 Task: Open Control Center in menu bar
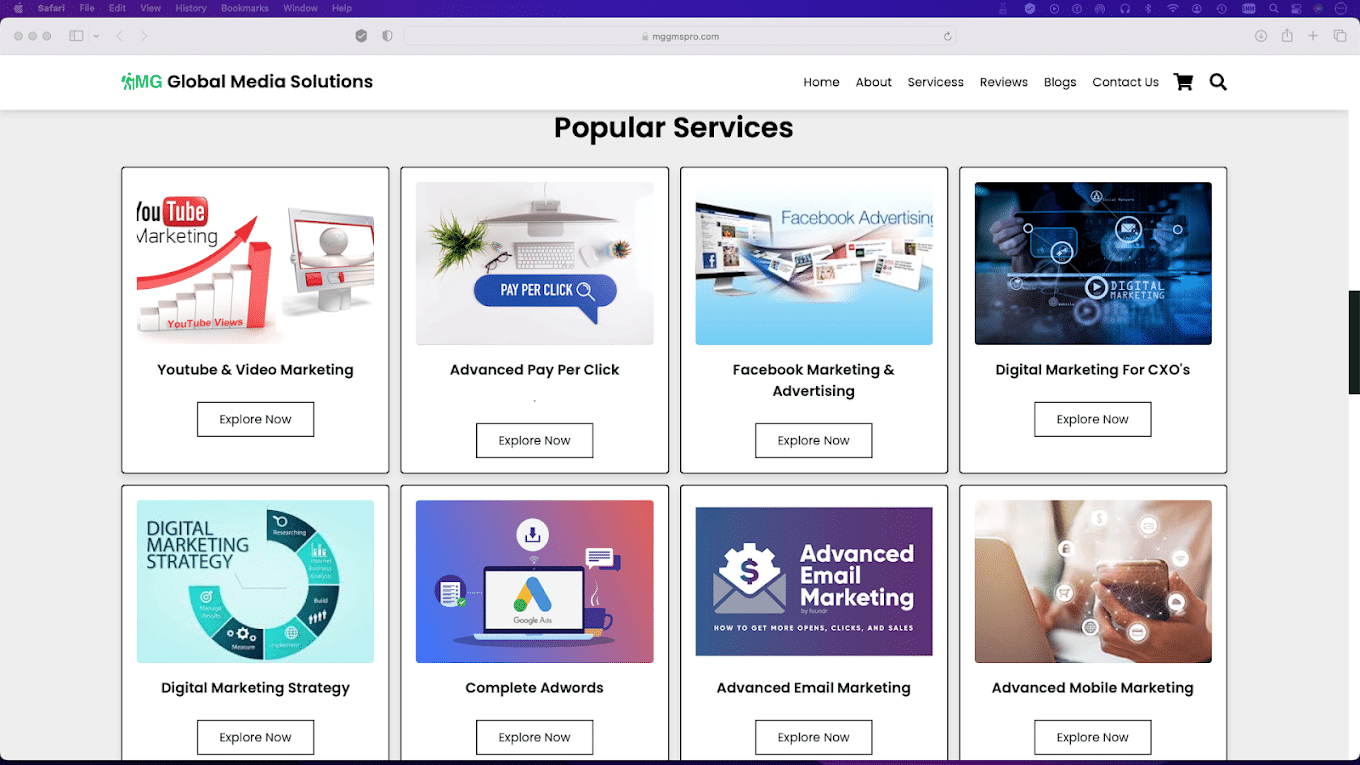(1296, 8)
